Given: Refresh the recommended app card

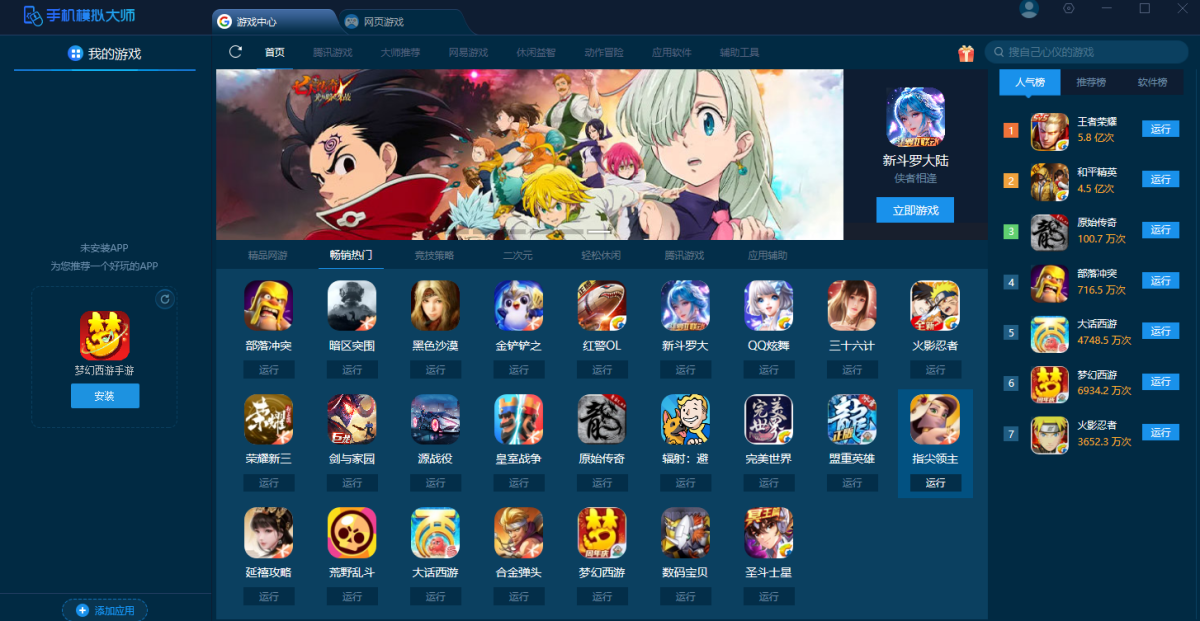Looking at the screenshot, I should click(x=165, y=299).
